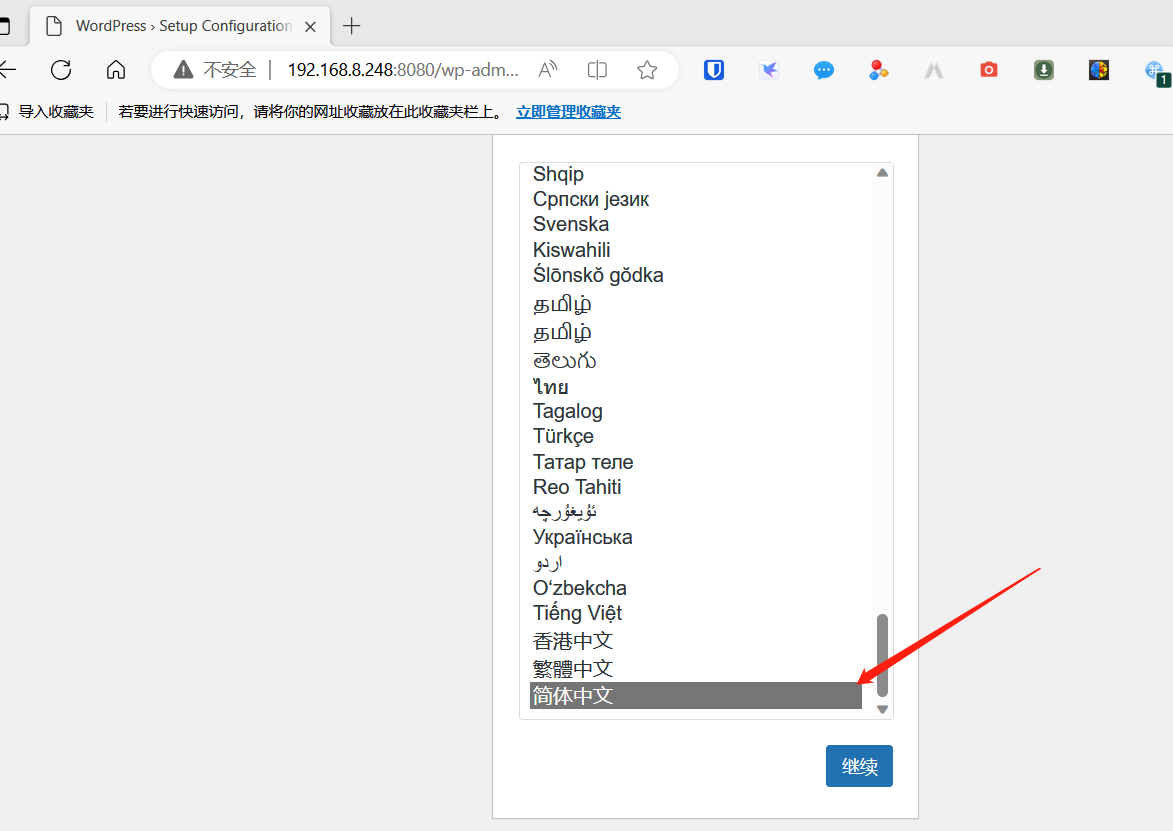Select the Shqip language option
The width and height of the screenshot is (1173, 831).
point(696,174)
